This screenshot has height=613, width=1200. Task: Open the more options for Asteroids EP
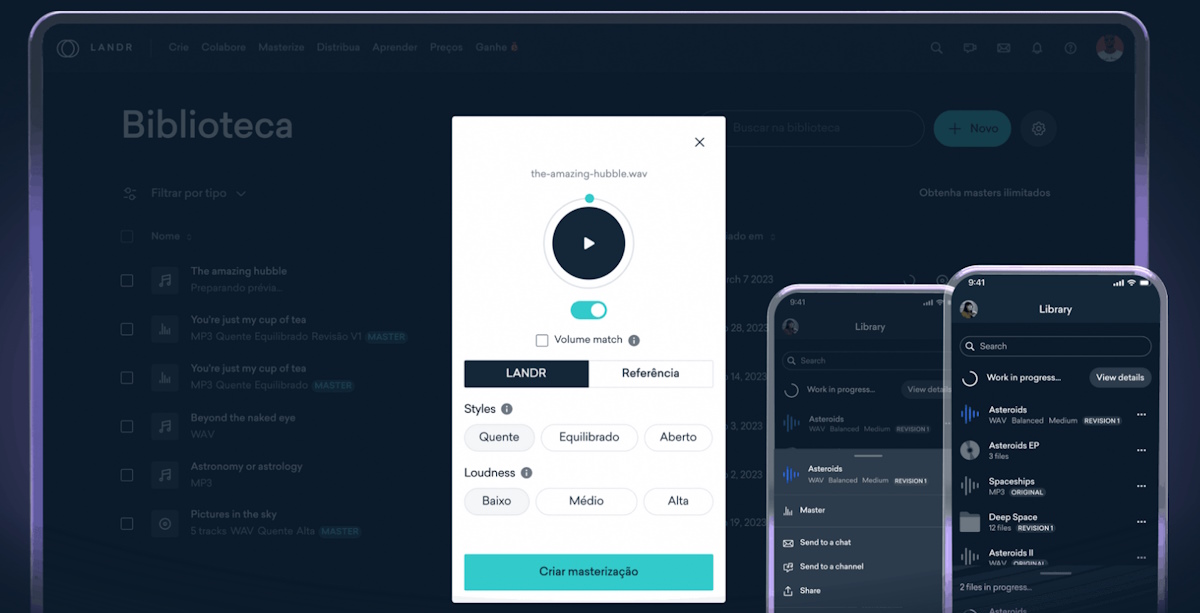pos(1141,450)
